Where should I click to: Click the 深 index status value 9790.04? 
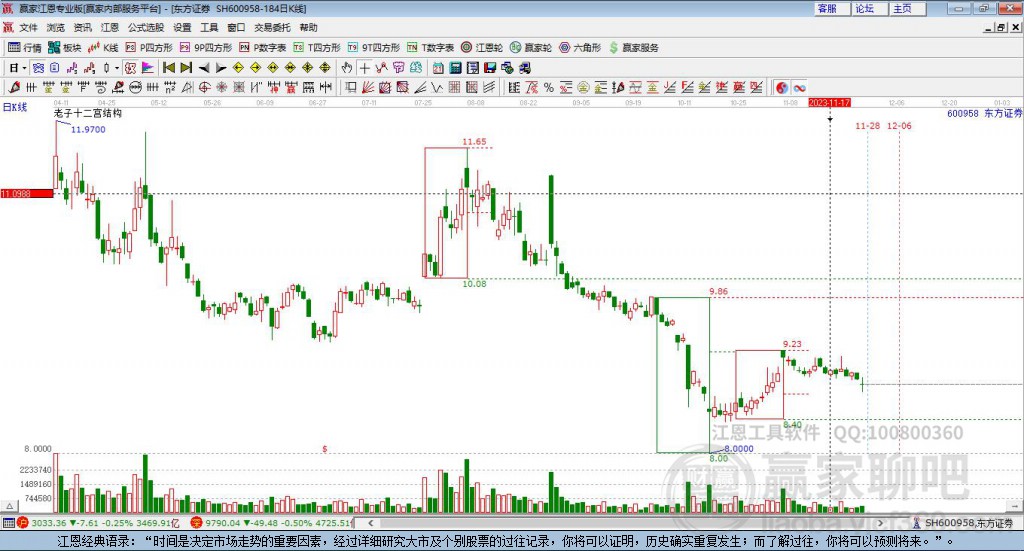(x=223, y=523)
